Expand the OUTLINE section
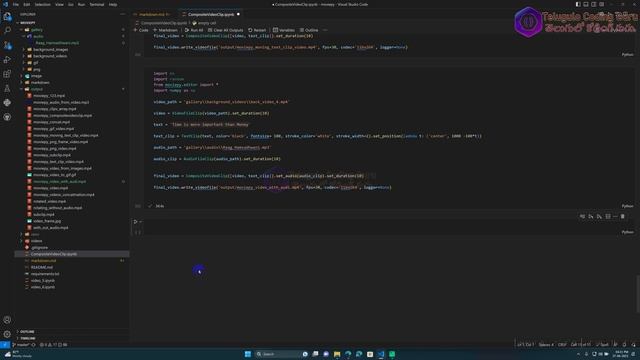This screenshot has height=360, width=640. tap(27, 331)
